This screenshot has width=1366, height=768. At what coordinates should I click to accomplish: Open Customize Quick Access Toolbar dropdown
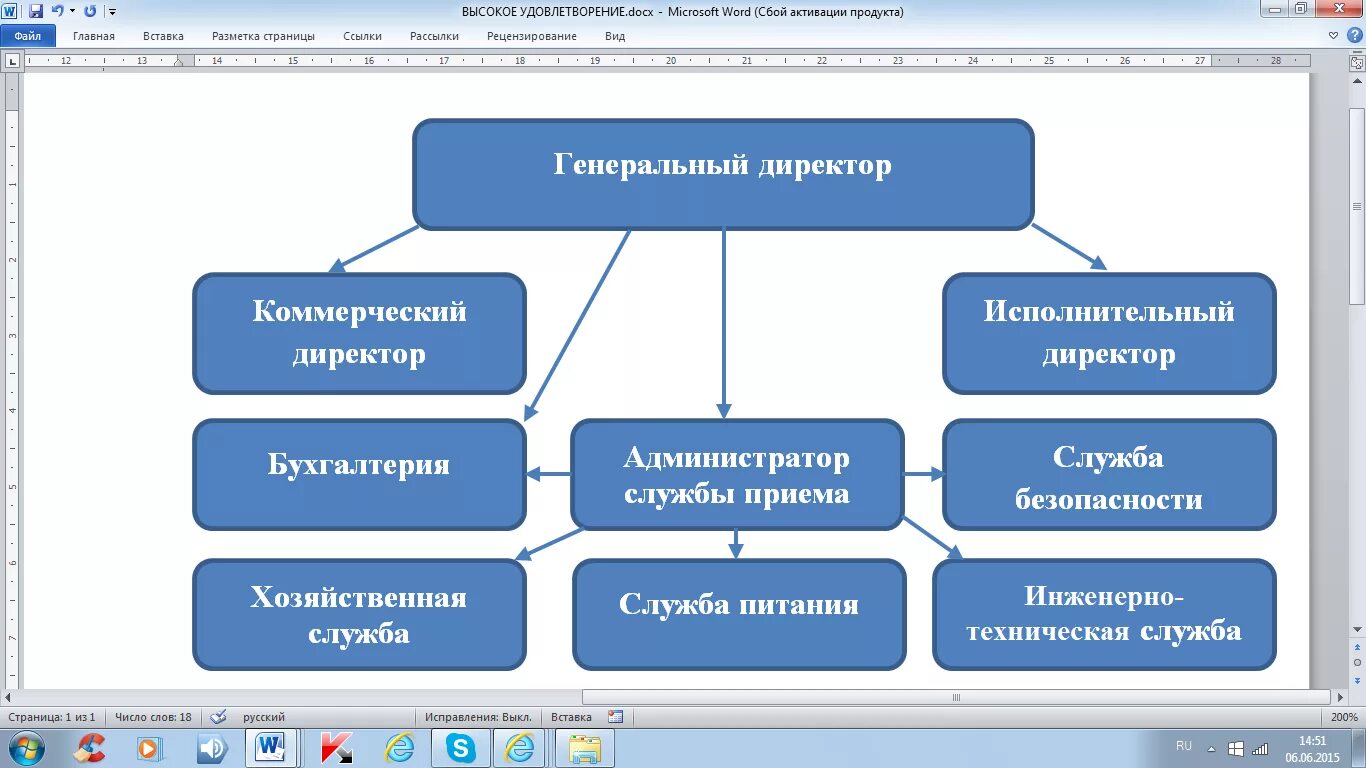click(x=112, y=12)
